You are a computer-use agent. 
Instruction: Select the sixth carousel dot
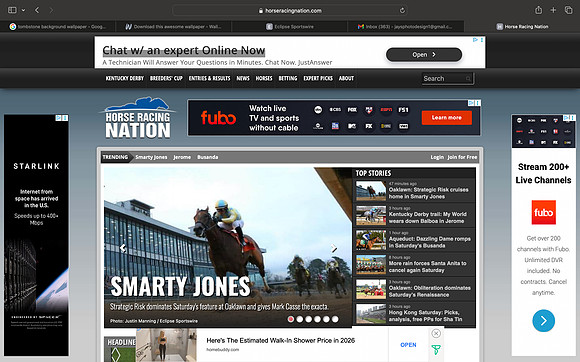point(335,319)
